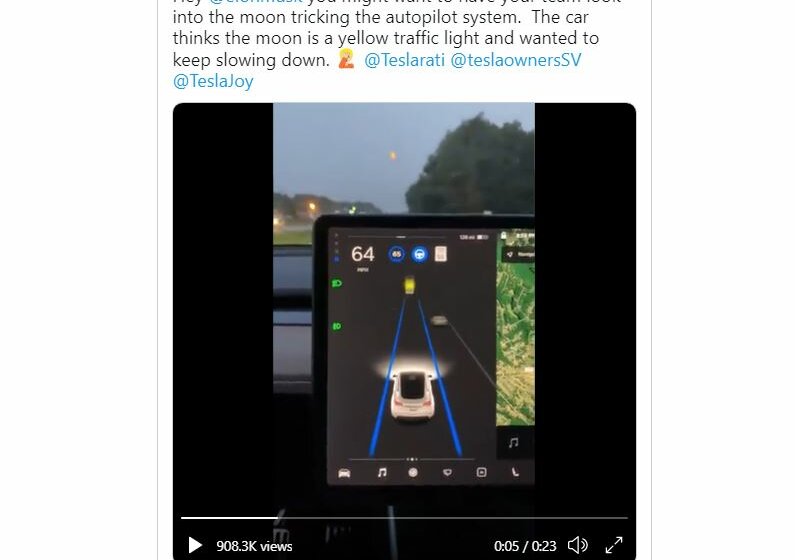Open the @Teslarati profile link
Viewport: 795px width, 560px height.
click(x=404, y=60)
